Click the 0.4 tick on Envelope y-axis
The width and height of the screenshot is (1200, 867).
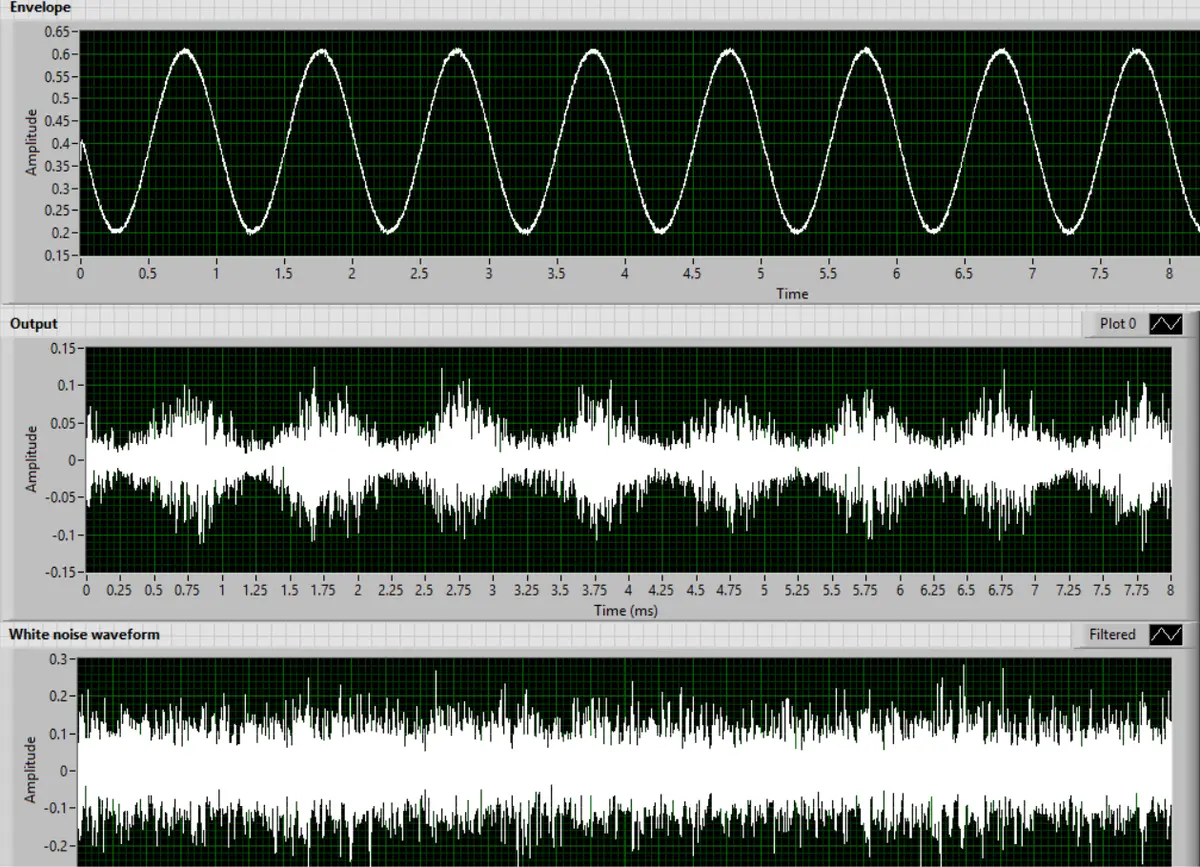coord(61,143)
